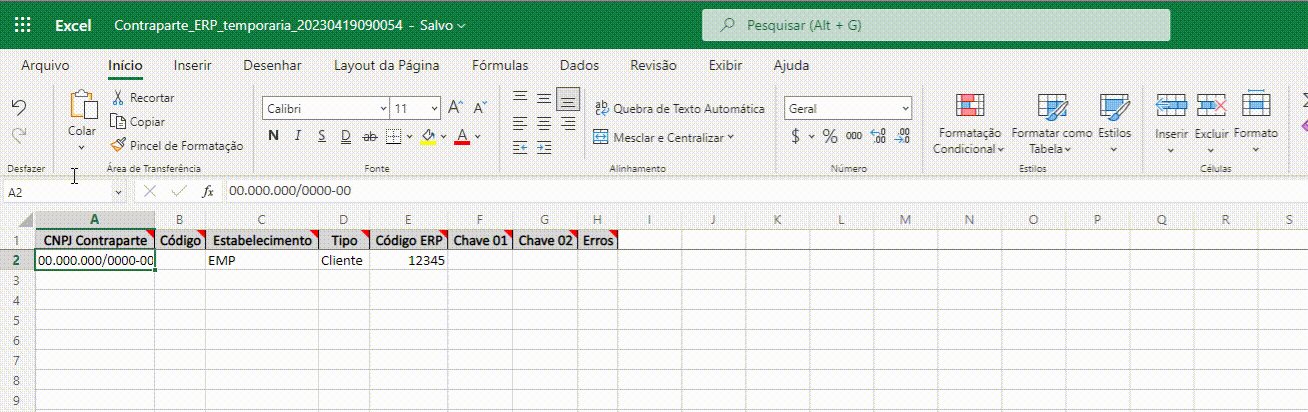1308x412 pixels.
Task: Open the Ajuda tab
Action: [x=792, y=65]
